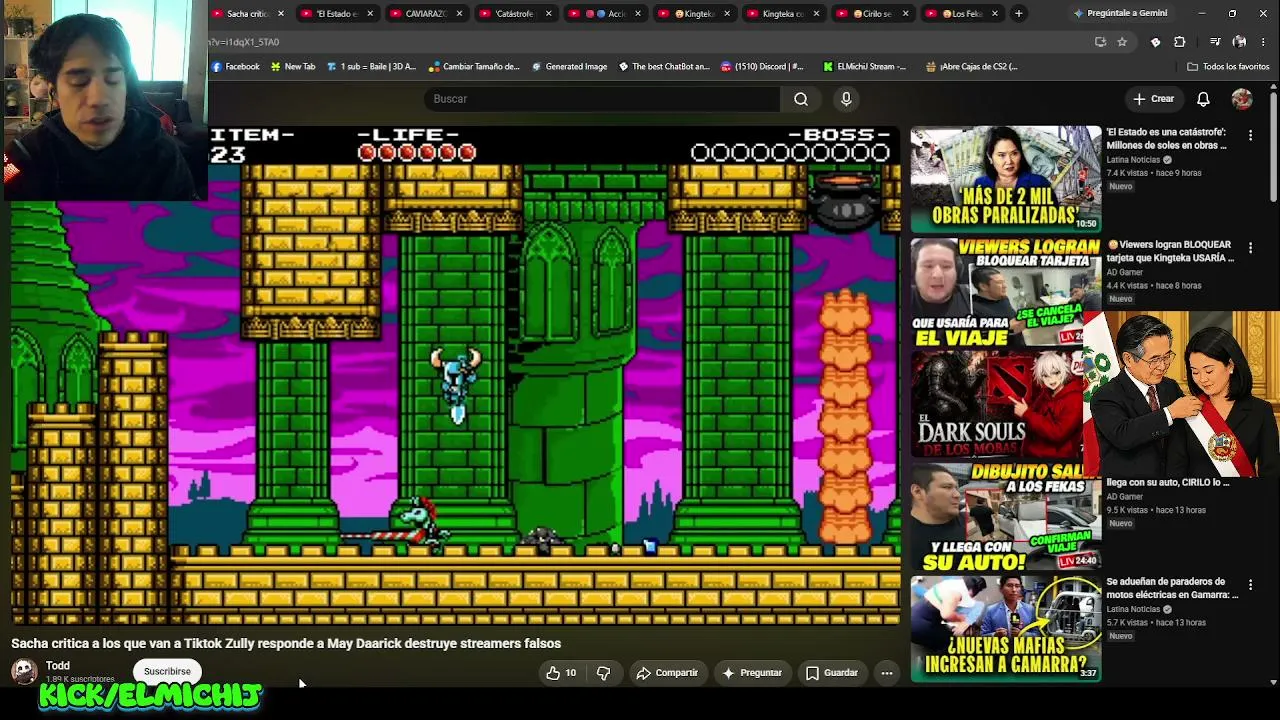Click the Suscribirse button

(167, 672)
